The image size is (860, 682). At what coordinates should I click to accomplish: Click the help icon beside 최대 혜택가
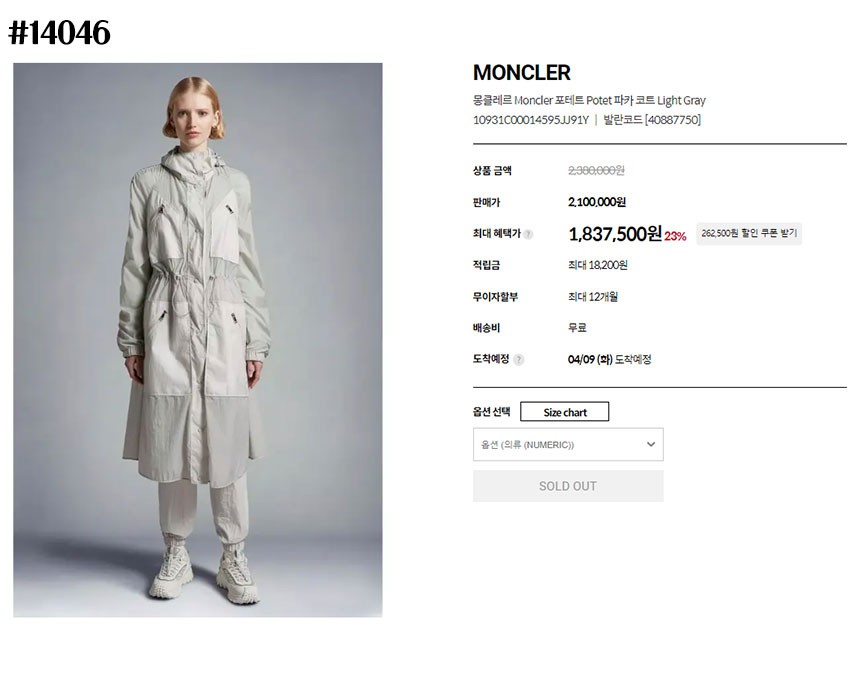[x=528, y=234]
